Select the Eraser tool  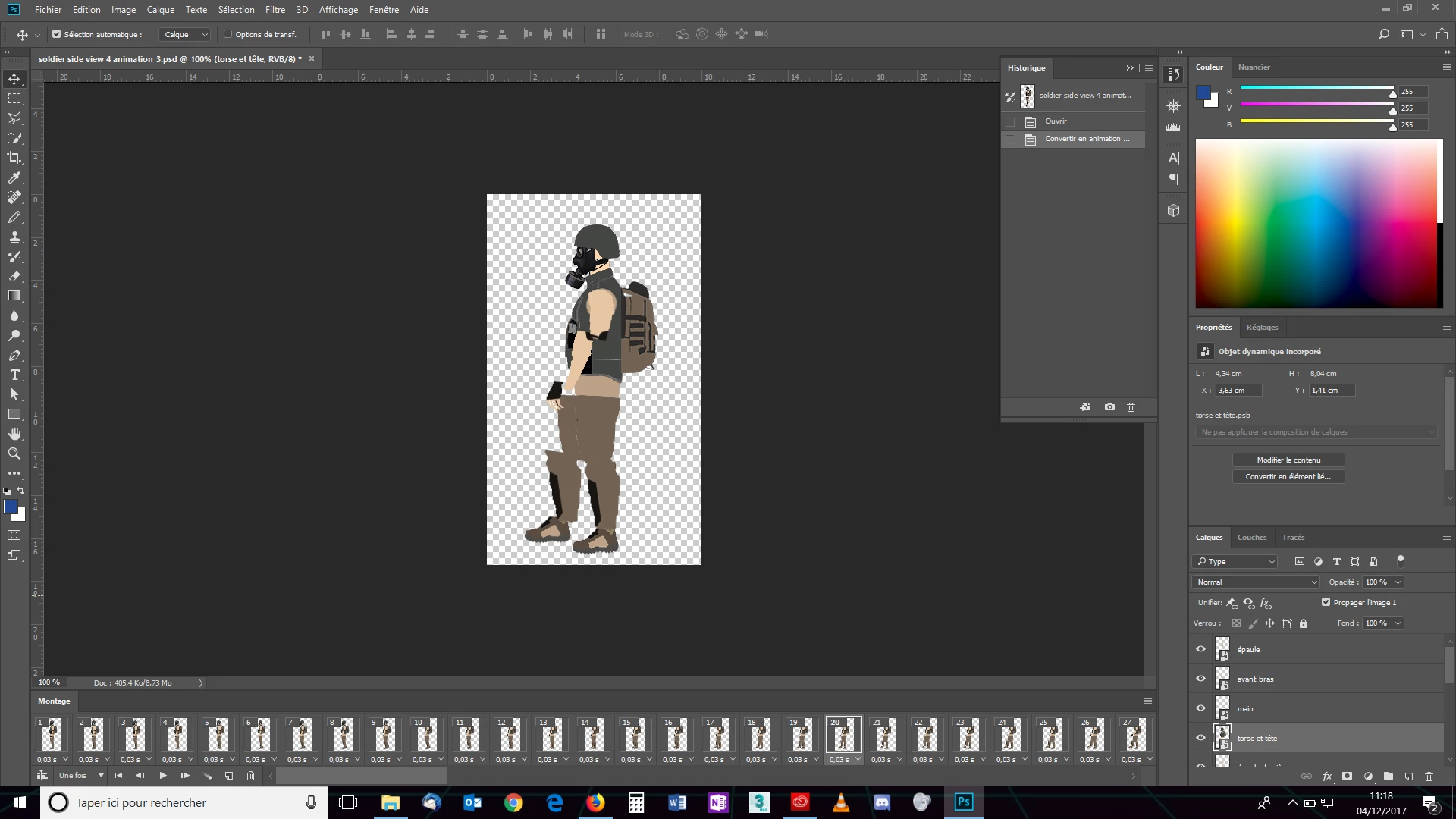[x=14, y=276]
